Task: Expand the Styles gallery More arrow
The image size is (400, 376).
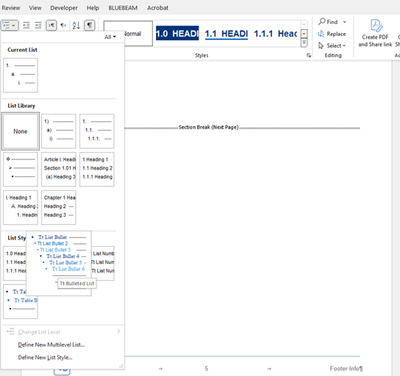Action: pyautogui.click(x=304, y=43)
